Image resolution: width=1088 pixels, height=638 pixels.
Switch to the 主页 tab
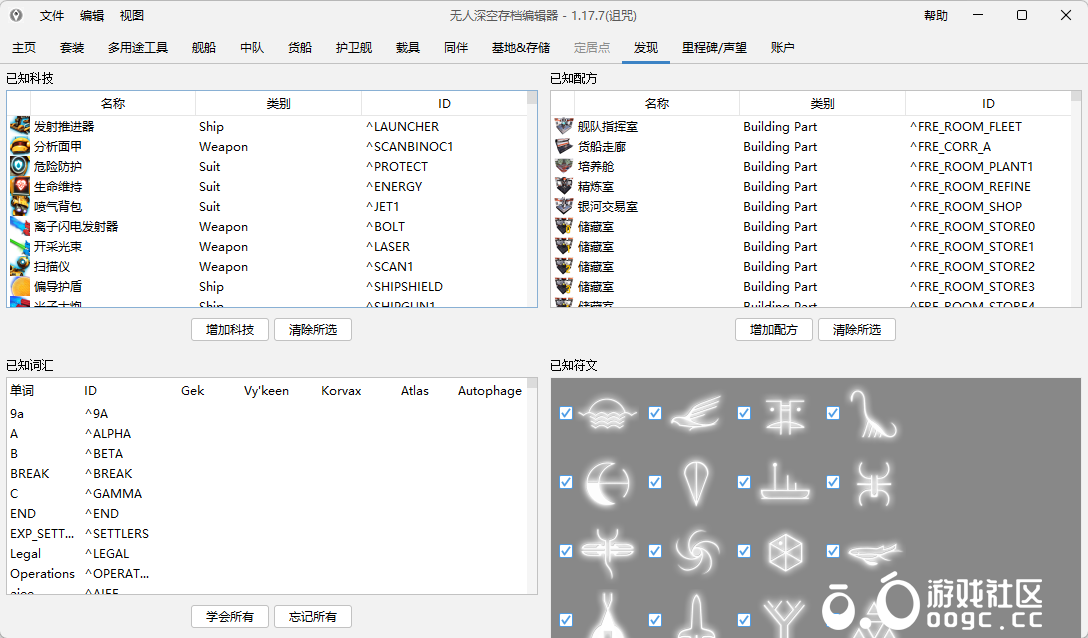[x=24, y=48]
